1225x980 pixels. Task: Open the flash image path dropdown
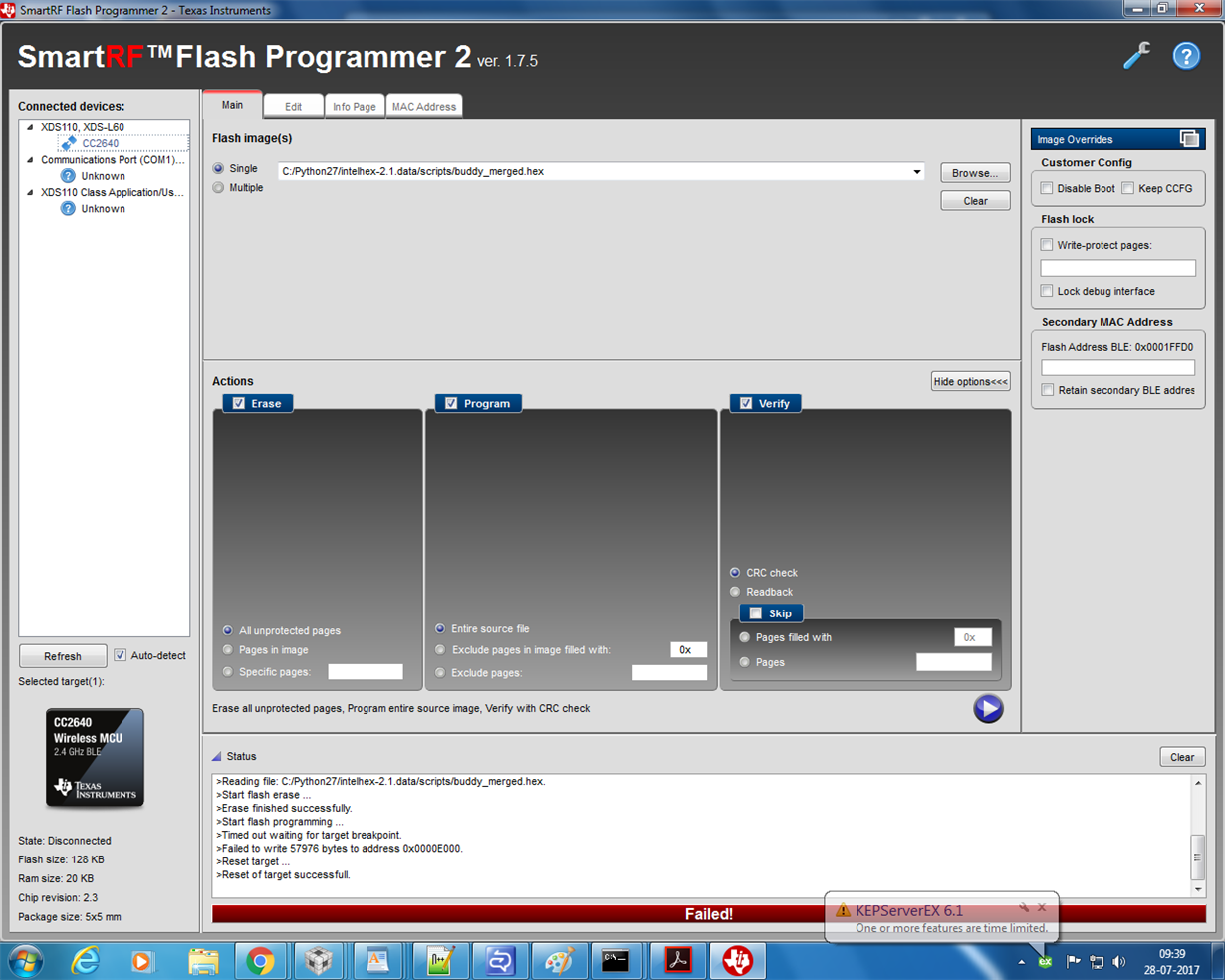916,172
